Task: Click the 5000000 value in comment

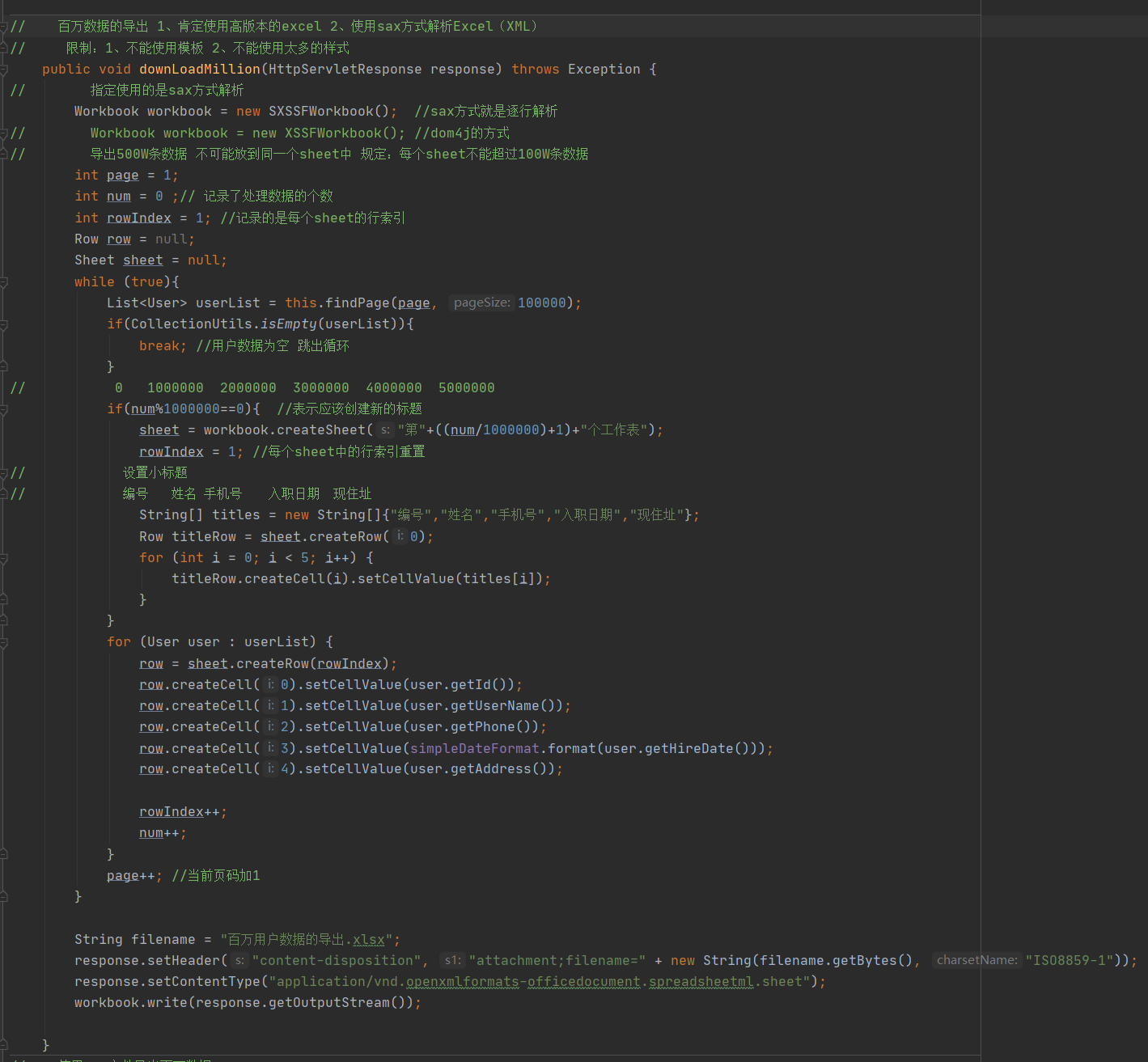Action: (x=467, y=388)
